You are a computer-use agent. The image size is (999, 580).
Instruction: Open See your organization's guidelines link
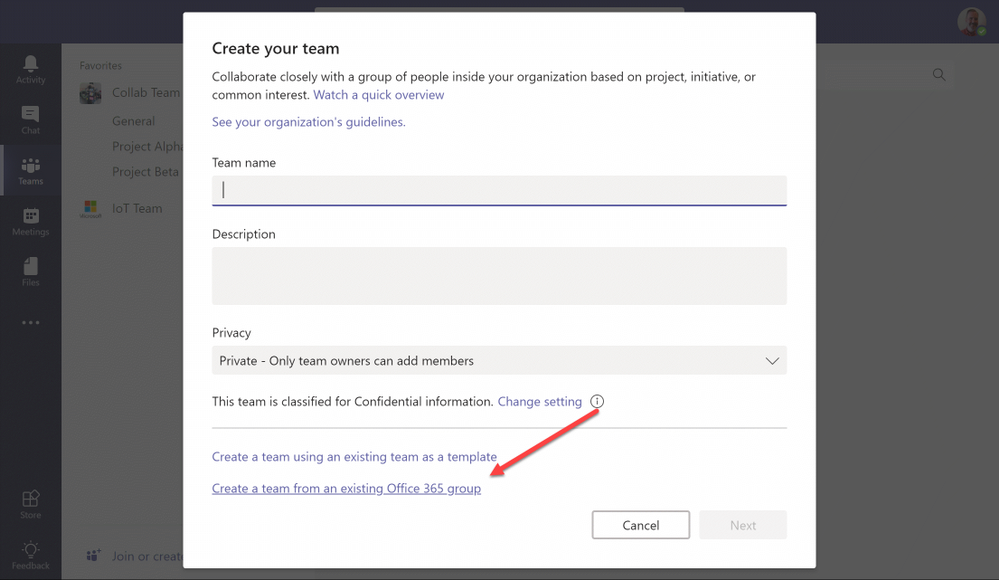click(x=308, y=122)
